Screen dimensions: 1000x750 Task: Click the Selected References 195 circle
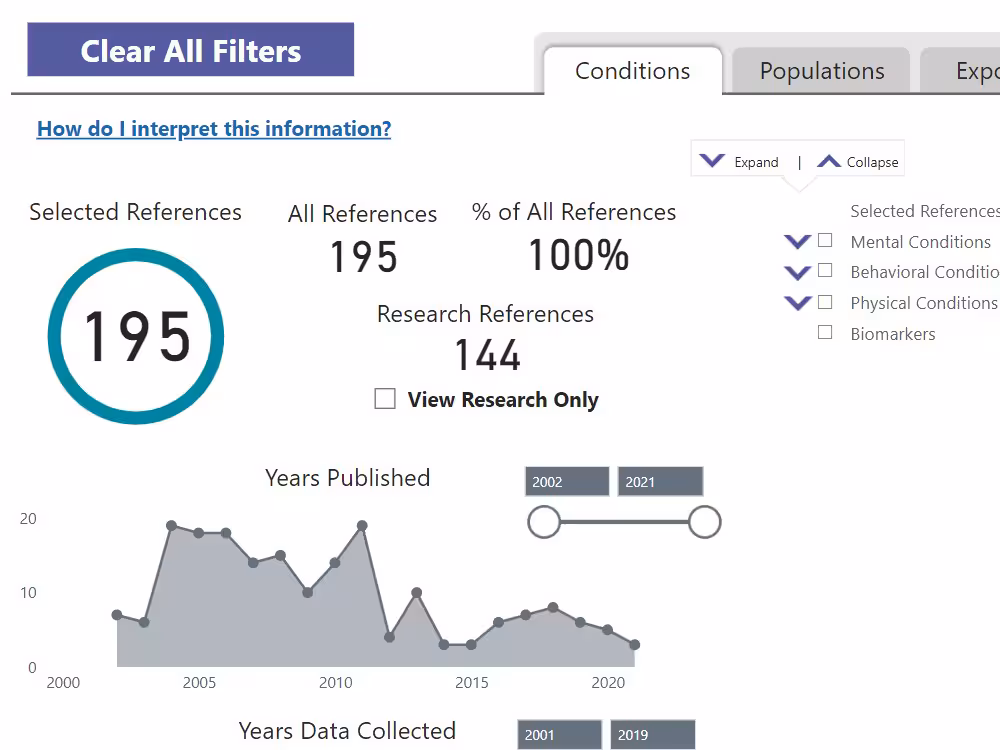136,336
